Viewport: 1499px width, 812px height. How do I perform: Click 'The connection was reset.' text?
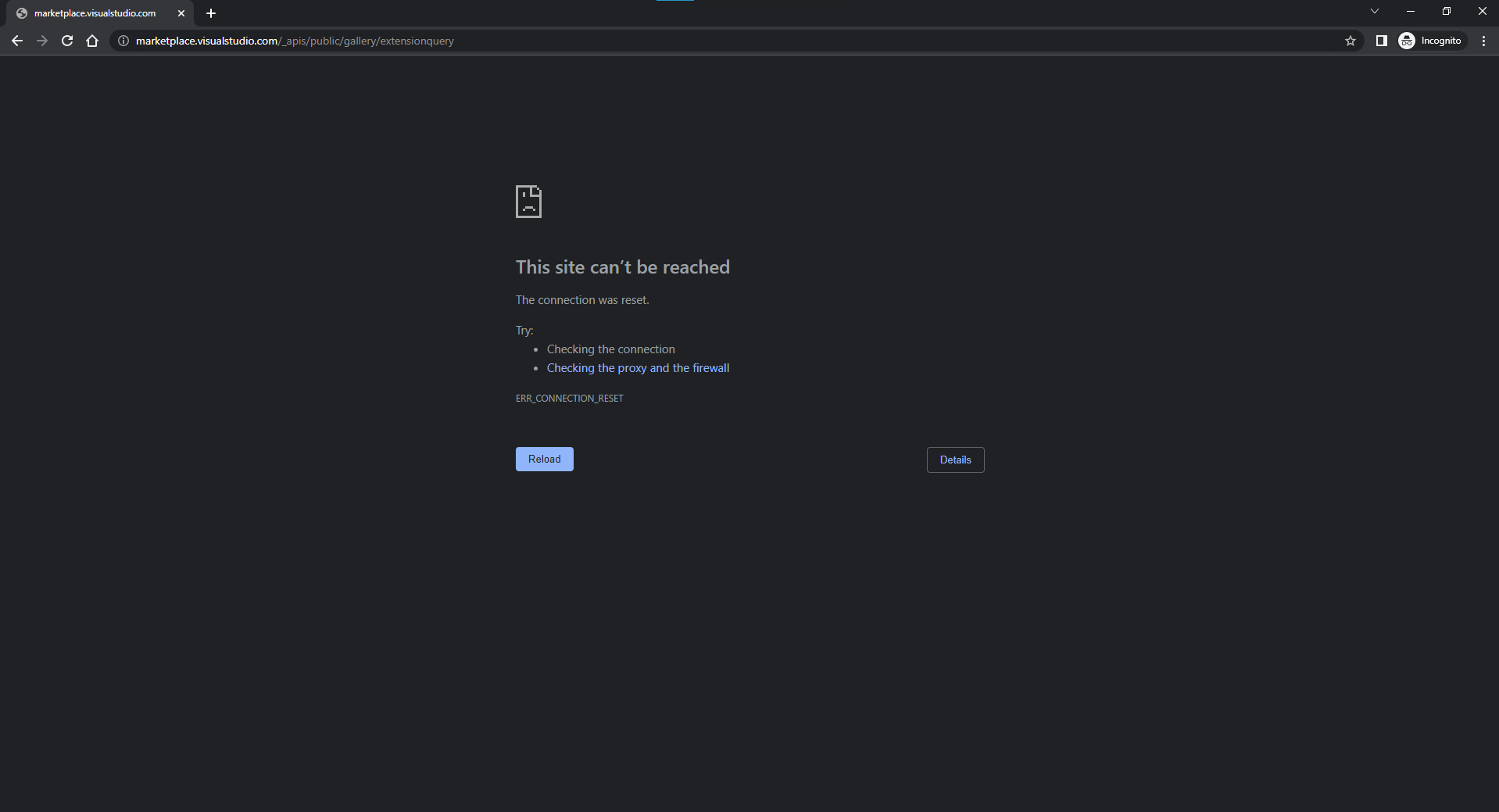point(582,300)
